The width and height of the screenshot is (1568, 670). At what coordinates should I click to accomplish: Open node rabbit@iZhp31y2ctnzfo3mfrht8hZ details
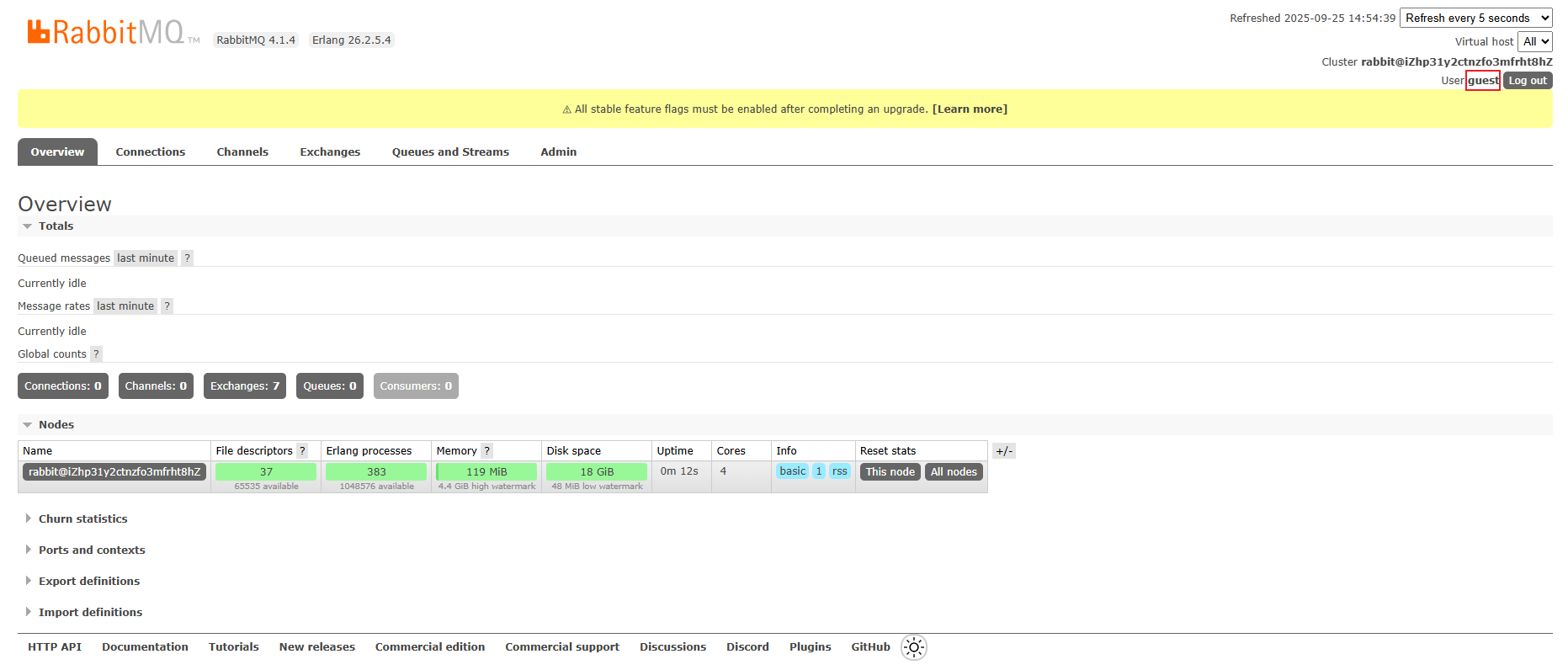coord(114,472)
